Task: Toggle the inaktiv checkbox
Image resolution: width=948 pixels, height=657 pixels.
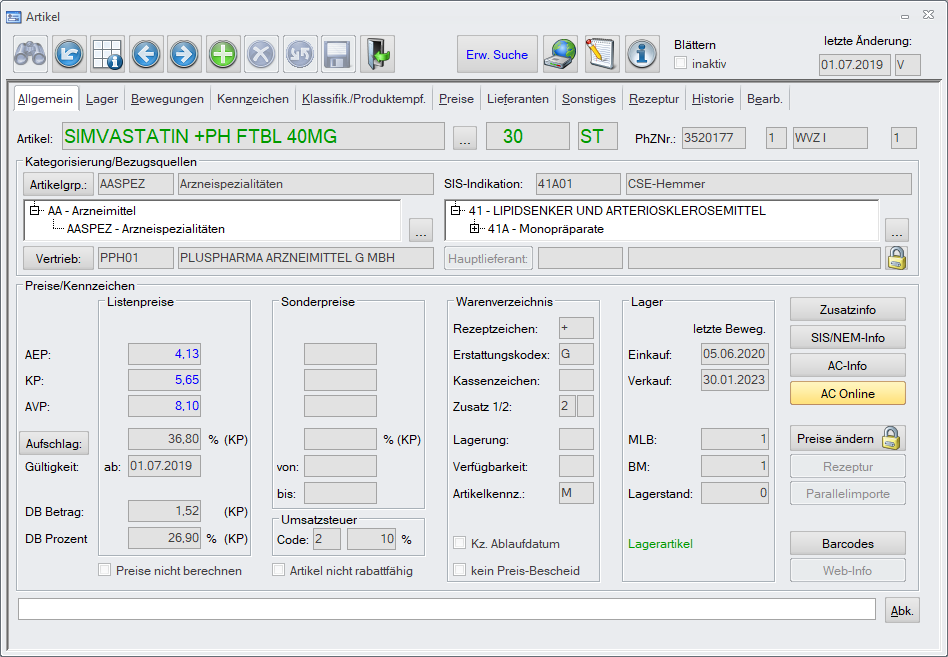Action: 681,63
